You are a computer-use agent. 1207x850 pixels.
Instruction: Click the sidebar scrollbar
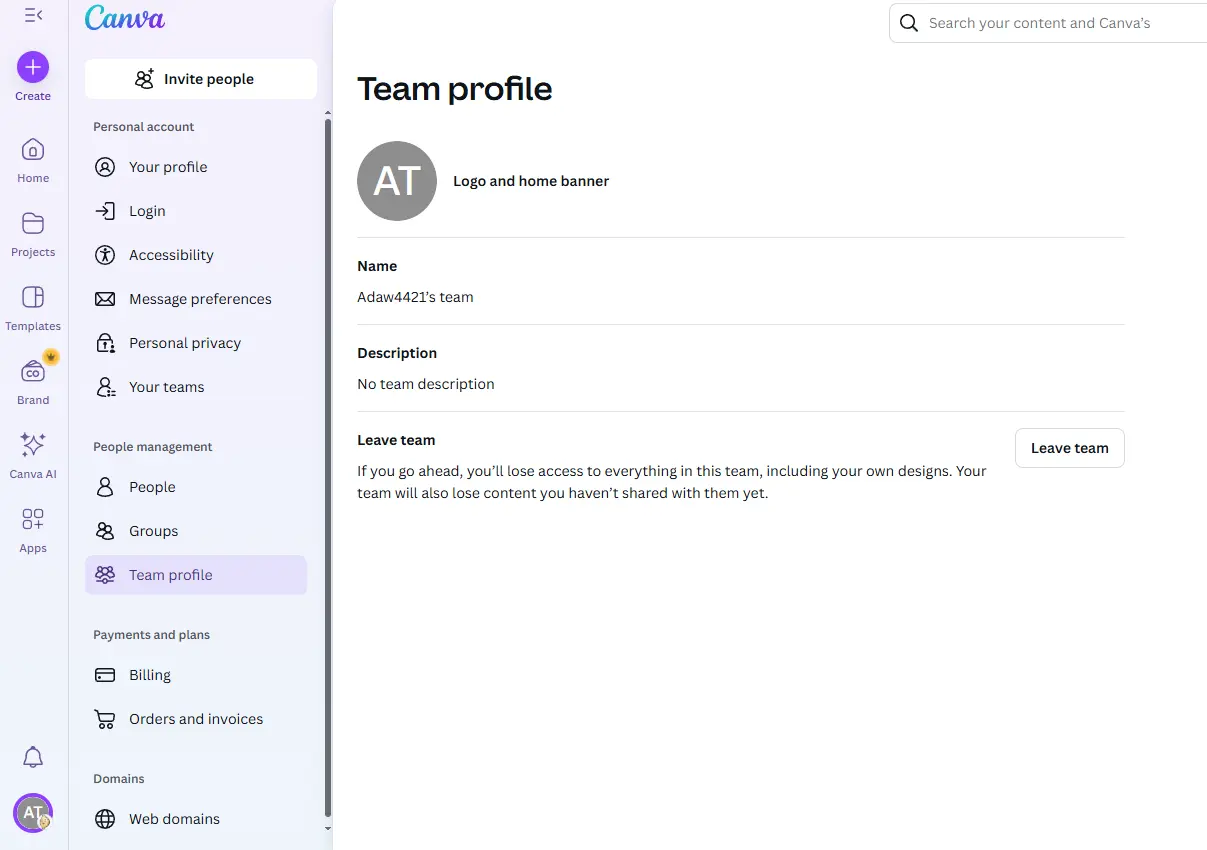coord(328,468)
